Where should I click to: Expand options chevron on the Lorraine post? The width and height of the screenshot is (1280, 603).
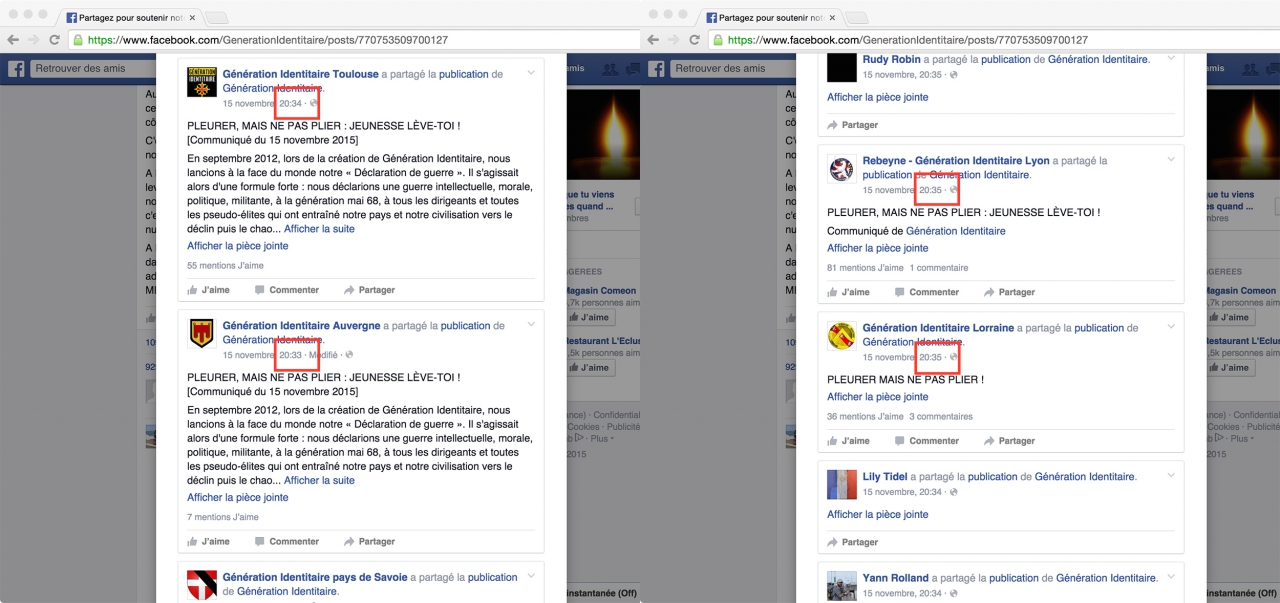[x=1171, y=327]
